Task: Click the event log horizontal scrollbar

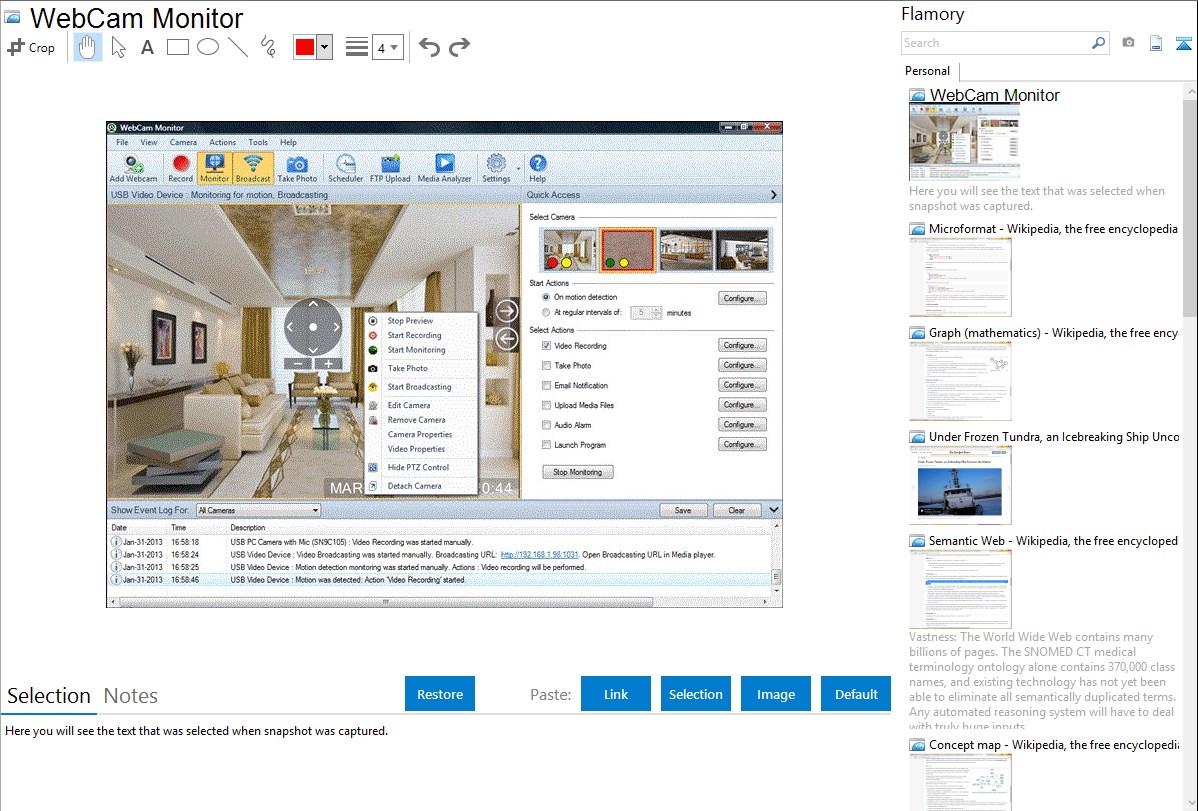Action: (x=386, y=602)
